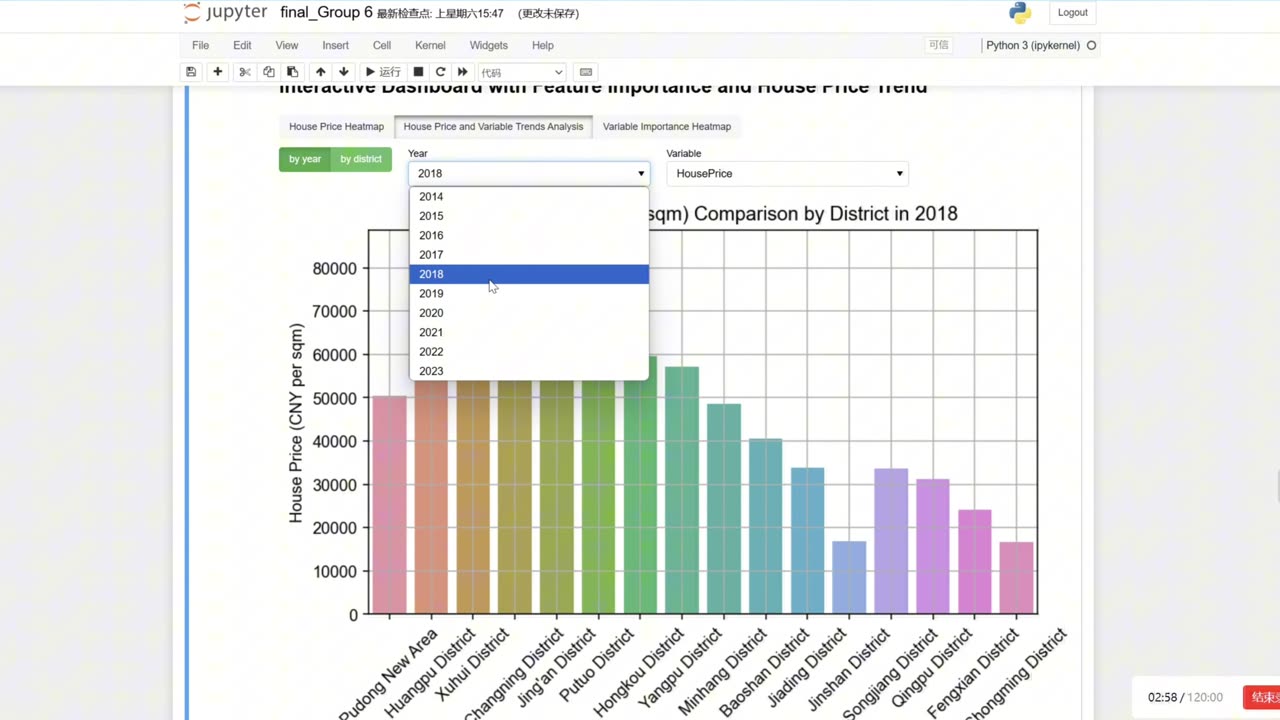This screenshot has height=720, width=1280.
Task: Move selected cell up arrow
Action: point(320,72)
